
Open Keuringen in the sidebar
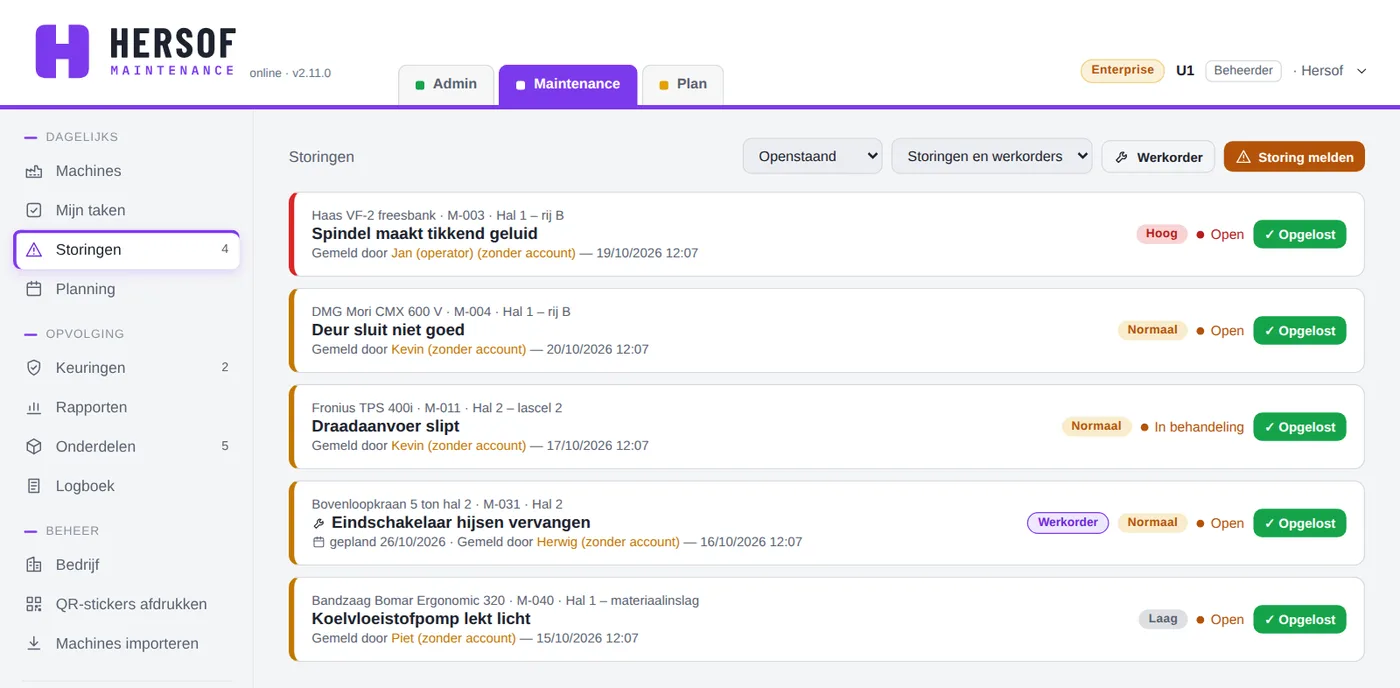pos(127,368)
